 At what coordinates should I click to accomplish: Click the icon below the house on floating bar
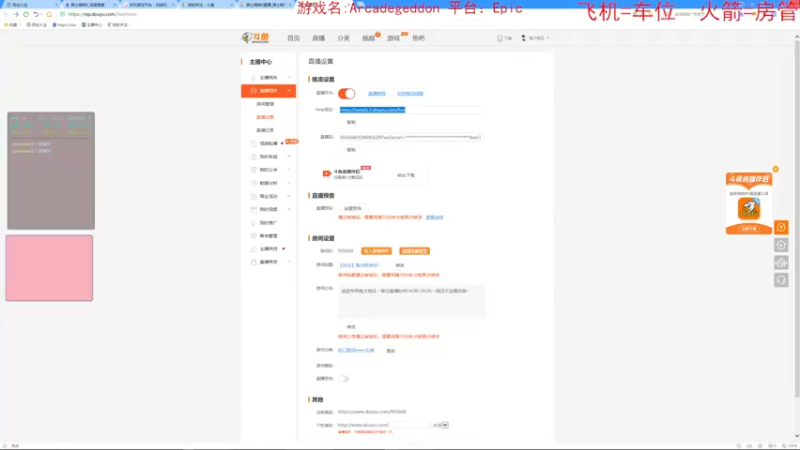[x=781, y=262]
